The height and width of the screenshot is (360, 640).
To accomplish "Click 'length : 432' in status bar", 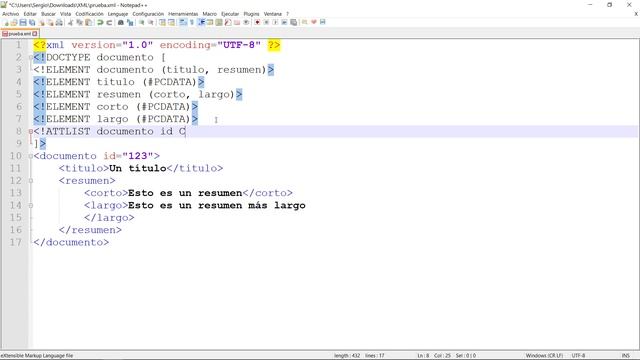I will pos(347,356).
